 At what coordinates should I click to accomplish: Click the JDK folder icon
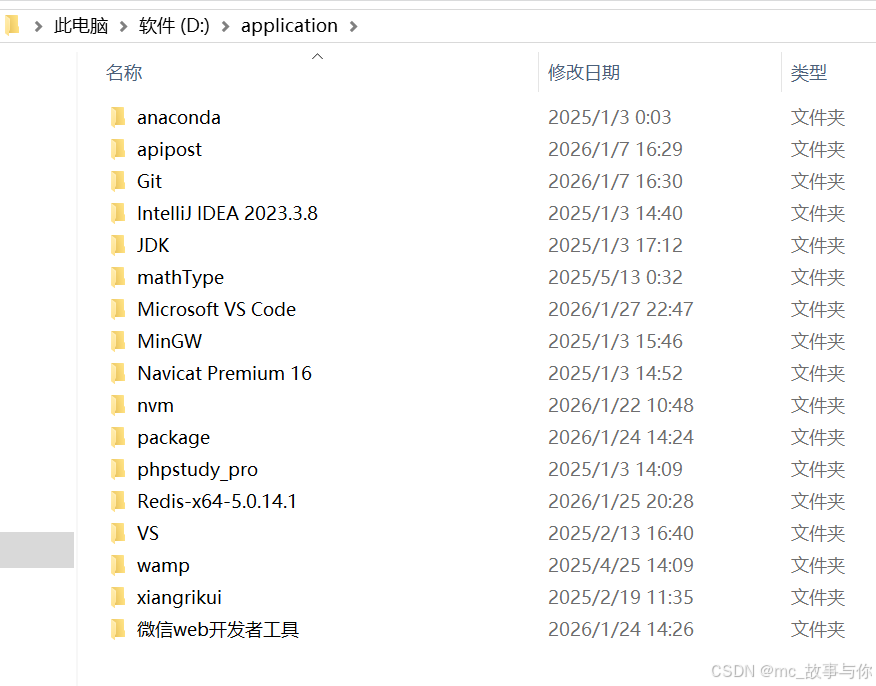point(118,245)
